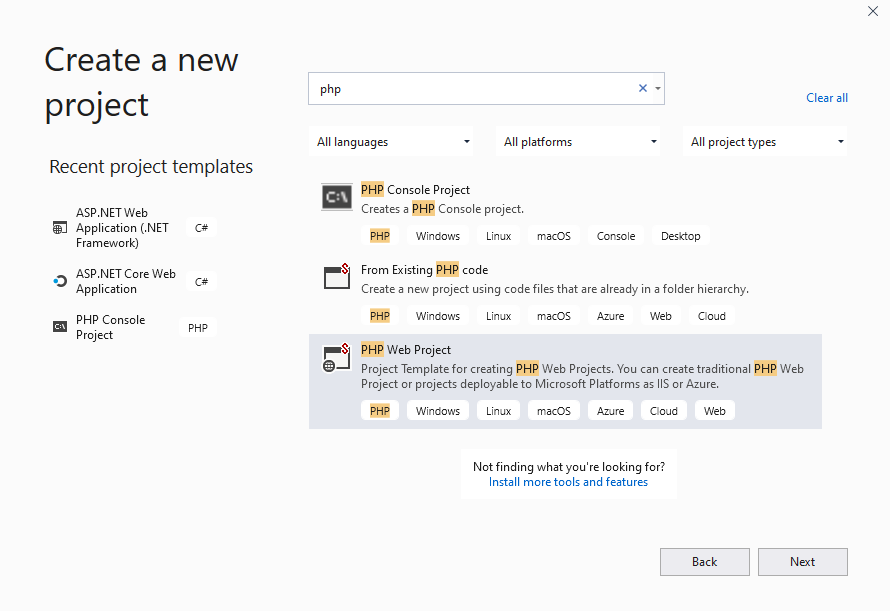Click the macOS tag under PHP Web Project
Viewport: 890px width, 611px height.
click(x=554, y=411)
